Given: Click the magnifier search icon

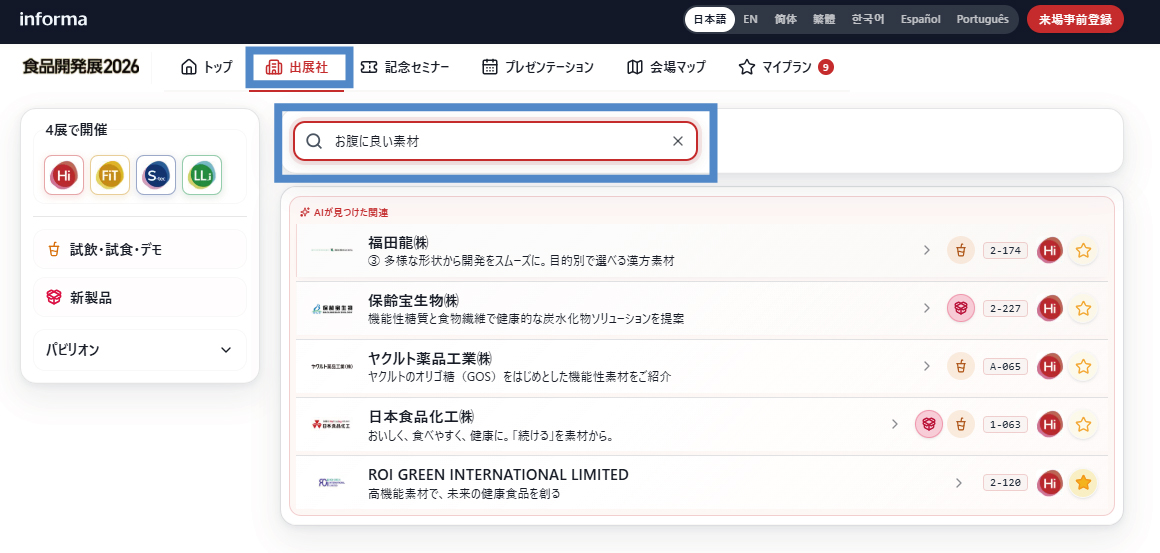Looking at the screenshot, I should click(x=314, y=141).
